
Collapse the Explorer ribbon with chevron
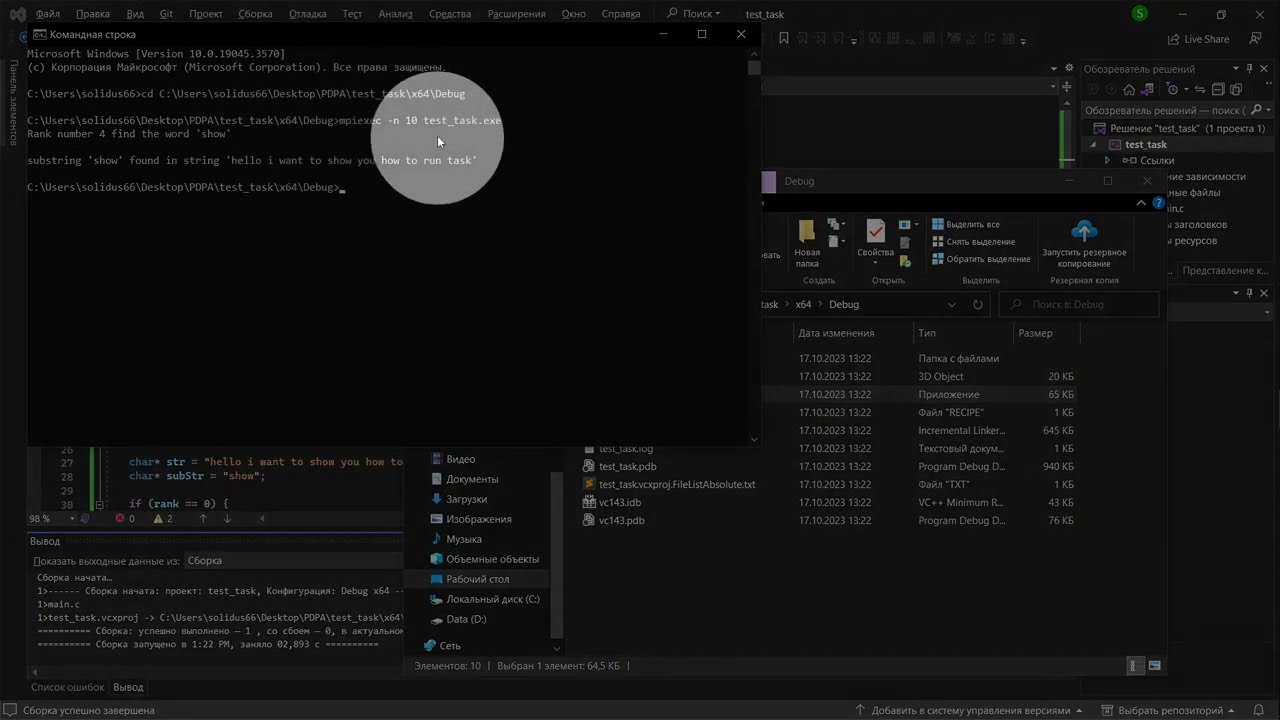click(x=1142, y=203)
